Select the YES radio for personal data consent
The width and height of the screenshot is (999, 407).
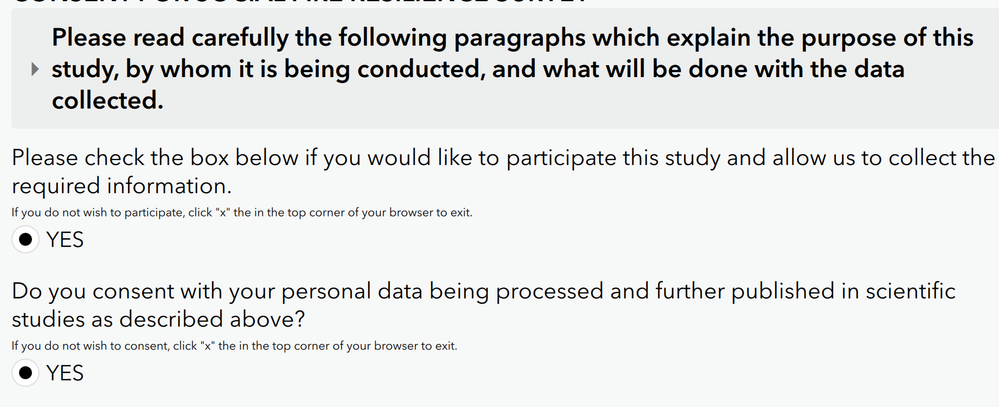pos(26,373)
